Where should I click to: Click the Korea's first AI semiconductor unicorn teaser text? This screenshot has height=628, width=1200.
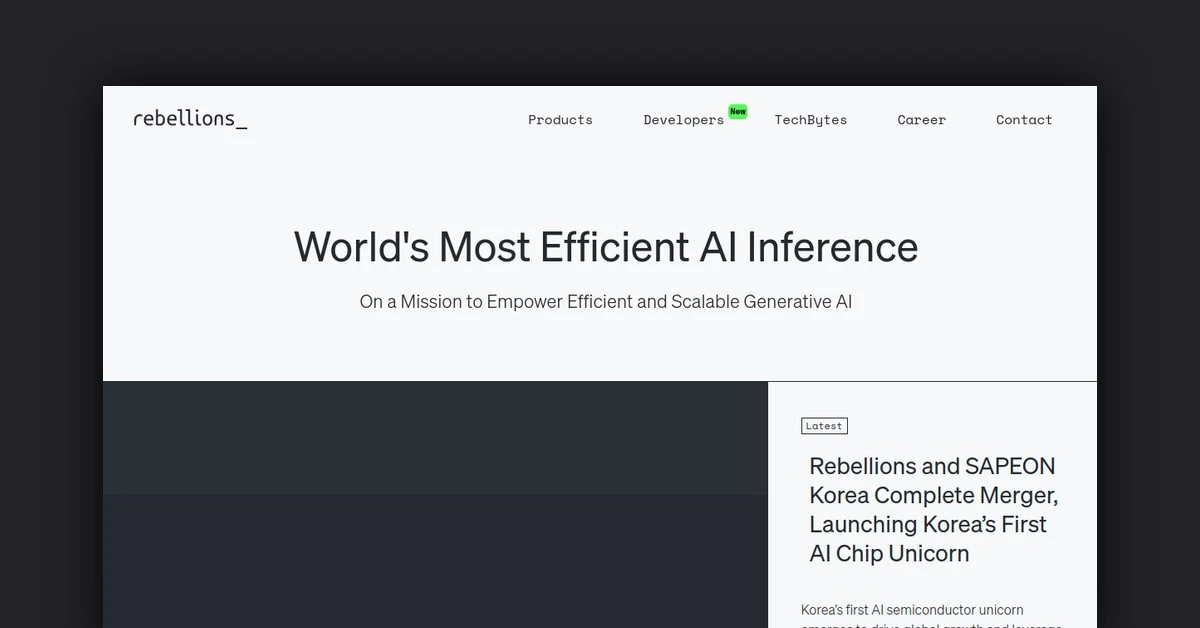pyautogui.click(x=912, y=610)
